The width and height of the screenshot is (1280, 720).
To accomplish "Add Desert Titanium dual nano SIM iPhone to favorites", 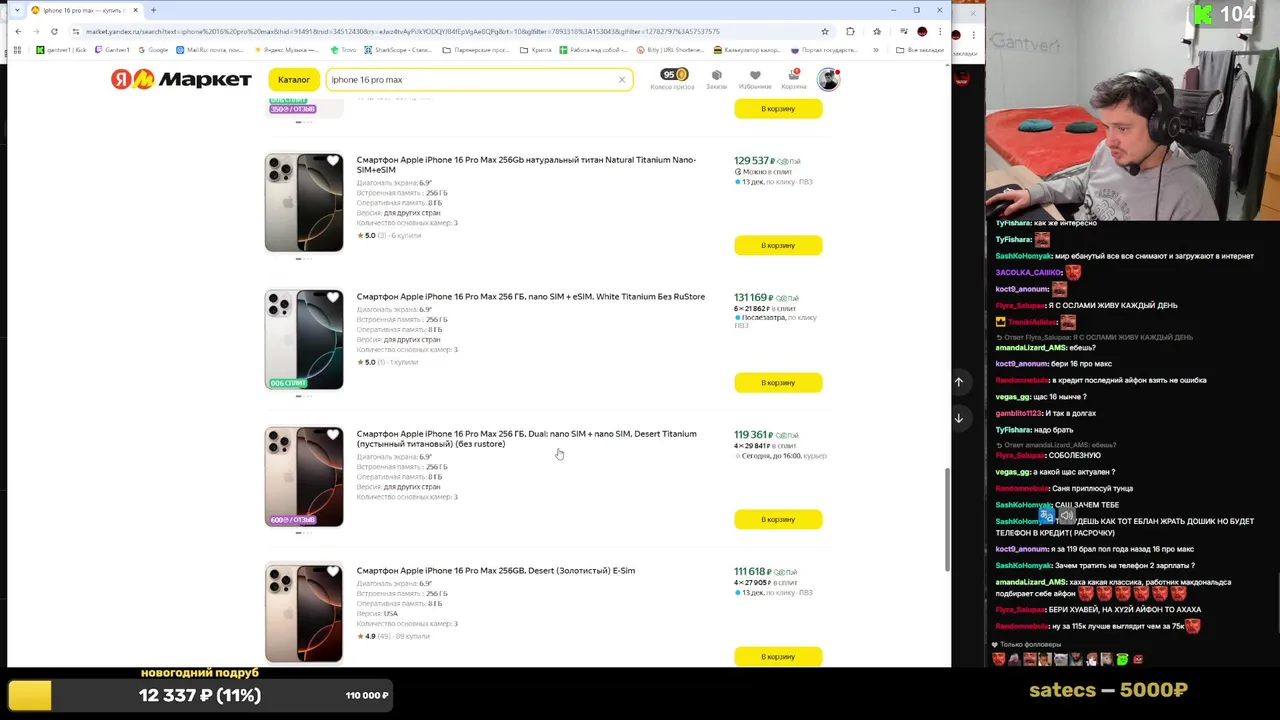I will coord(333,435).
